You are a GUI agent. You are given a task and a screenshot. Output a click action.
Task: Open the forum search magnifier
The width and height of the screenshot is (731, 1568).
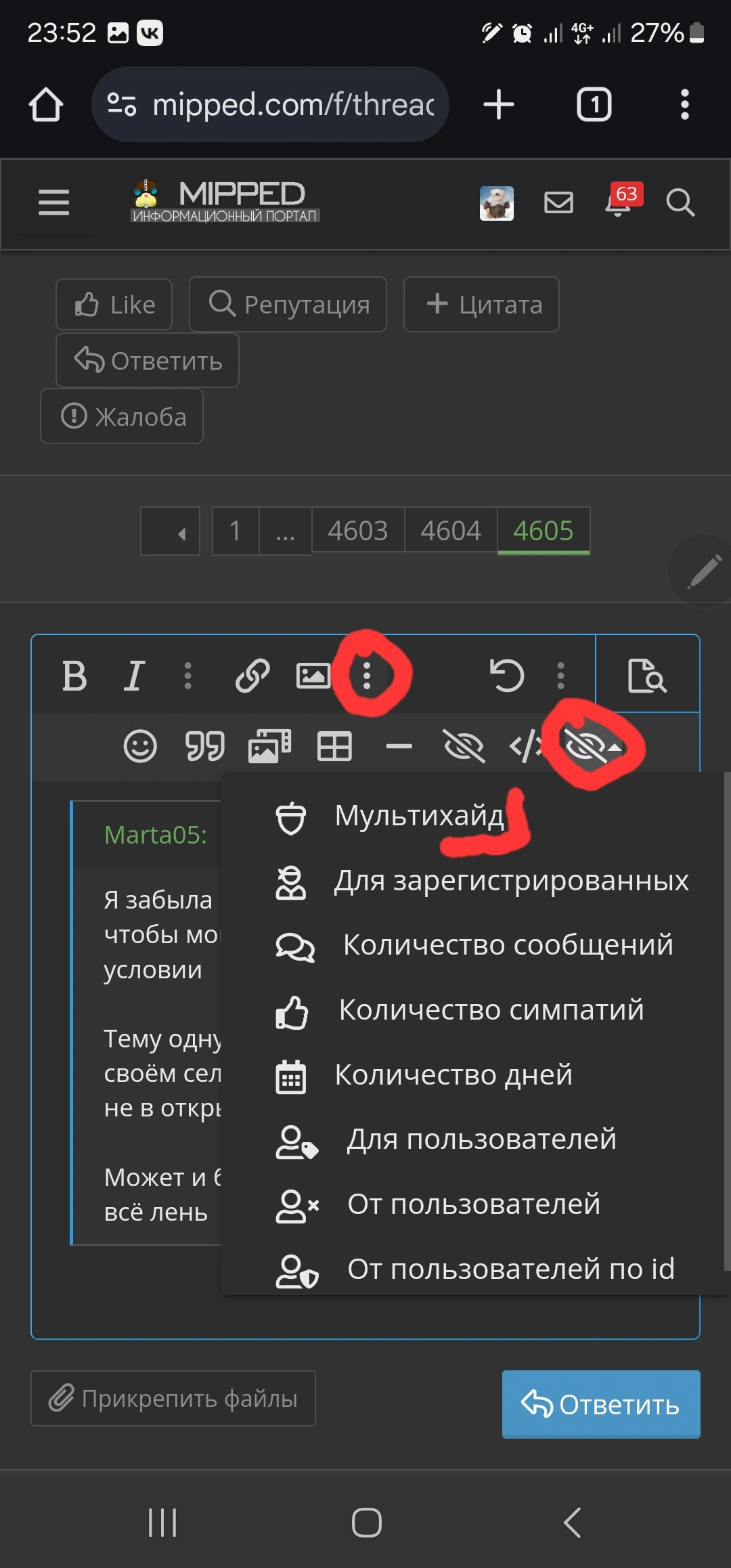680,202
